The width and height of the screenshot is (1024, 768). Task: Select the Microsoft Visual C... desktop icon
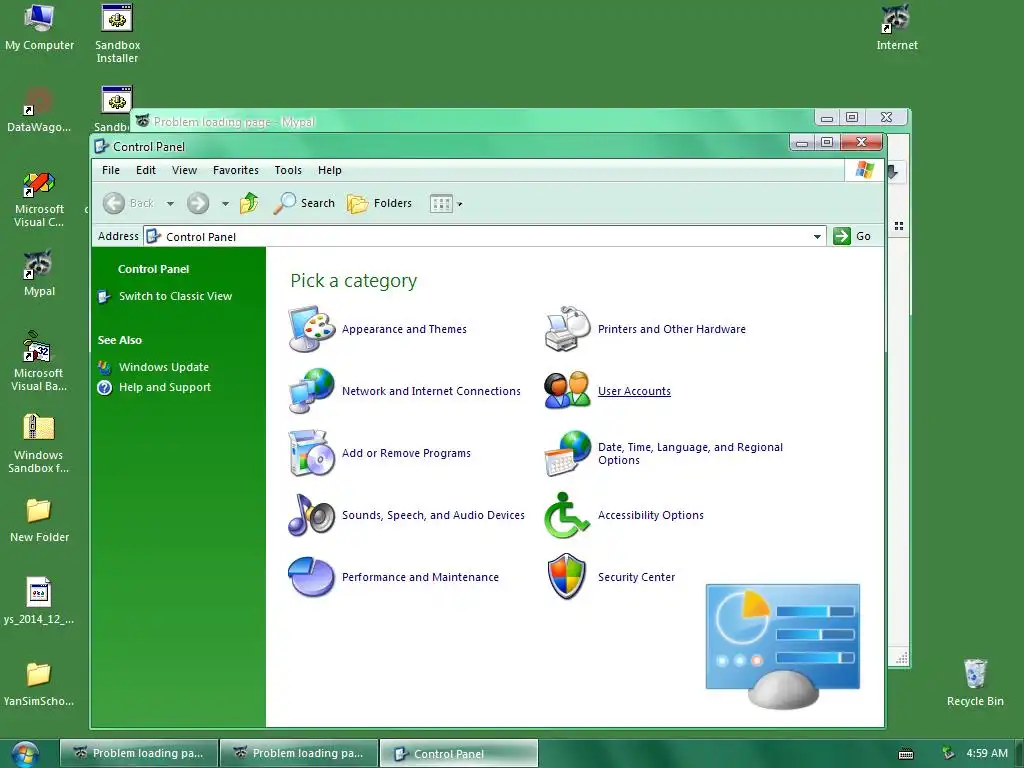click(39, 199)
